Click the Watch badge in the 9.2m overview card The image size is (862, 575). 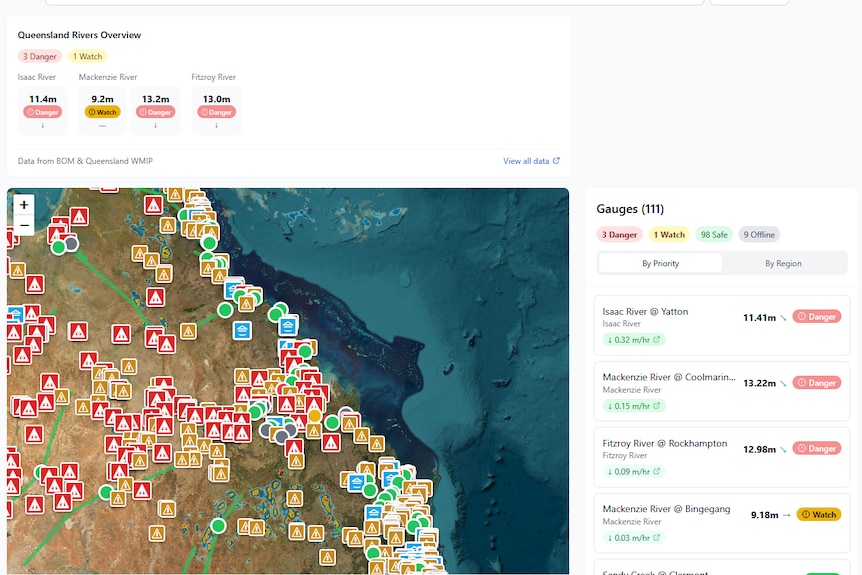(102, 112)
